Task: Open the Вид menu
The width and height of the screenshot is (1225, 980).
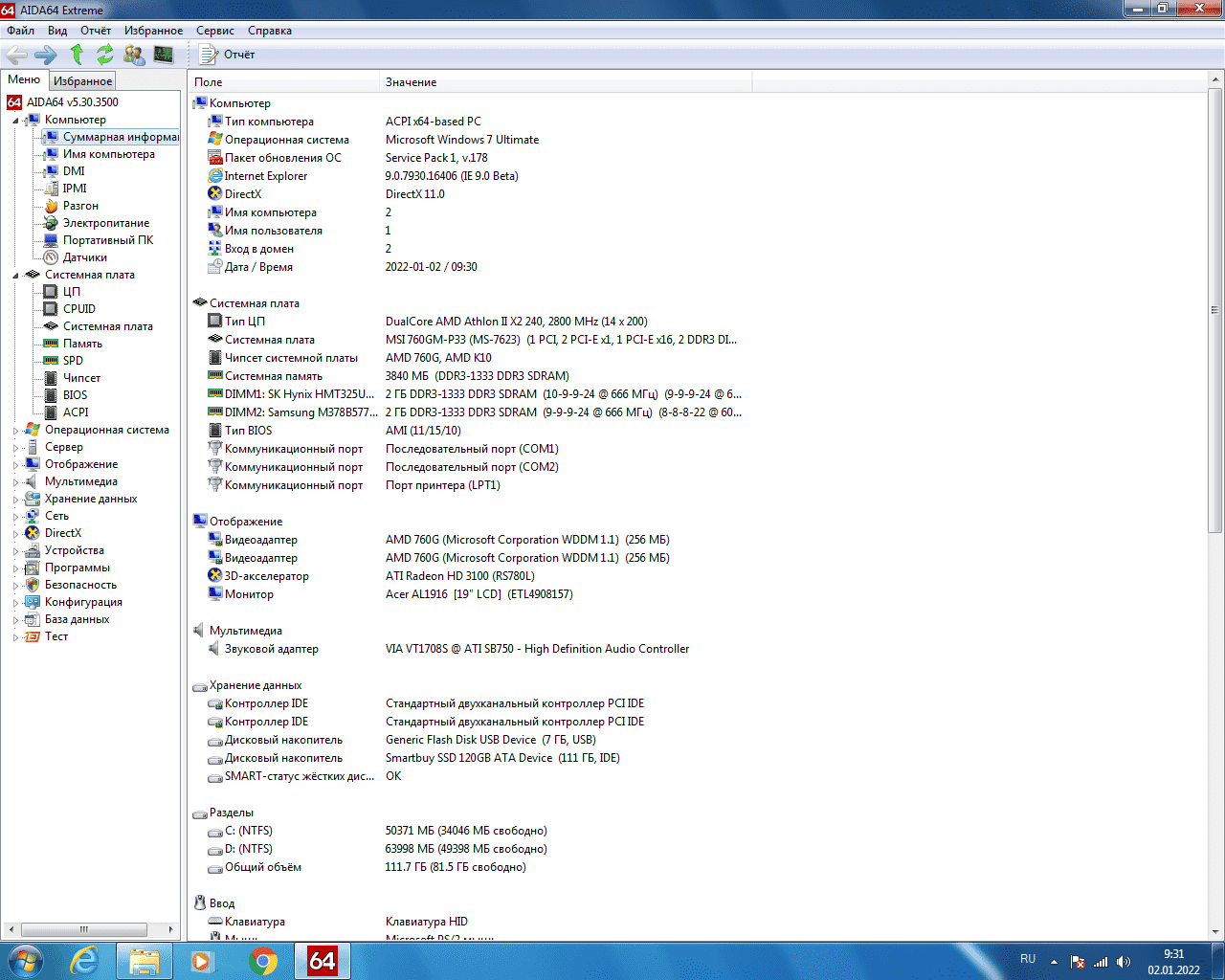Action: click(x=57, y=31)
